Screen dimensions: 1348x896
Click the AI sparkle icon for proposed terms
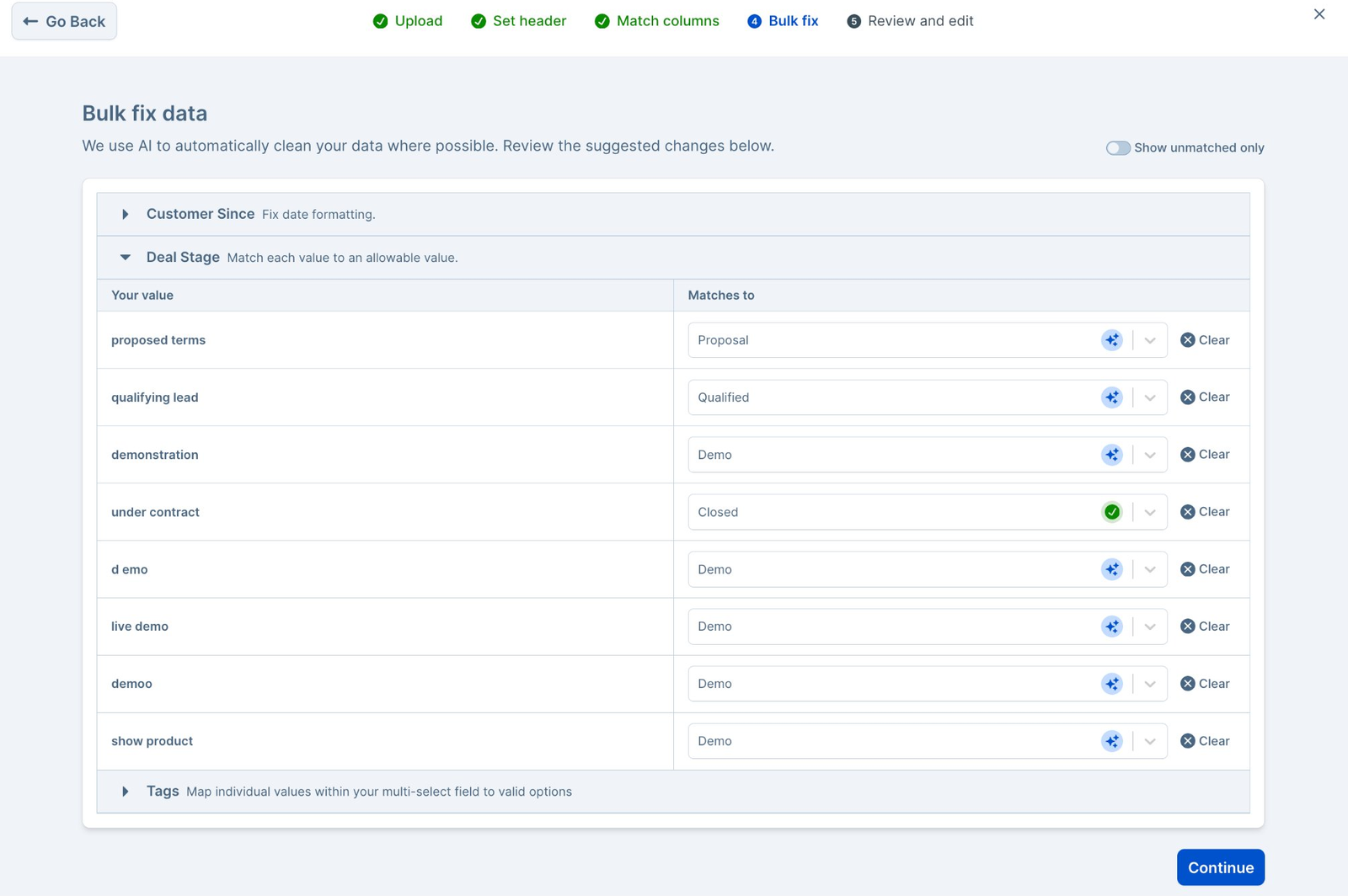click(x=1112, y=340)
